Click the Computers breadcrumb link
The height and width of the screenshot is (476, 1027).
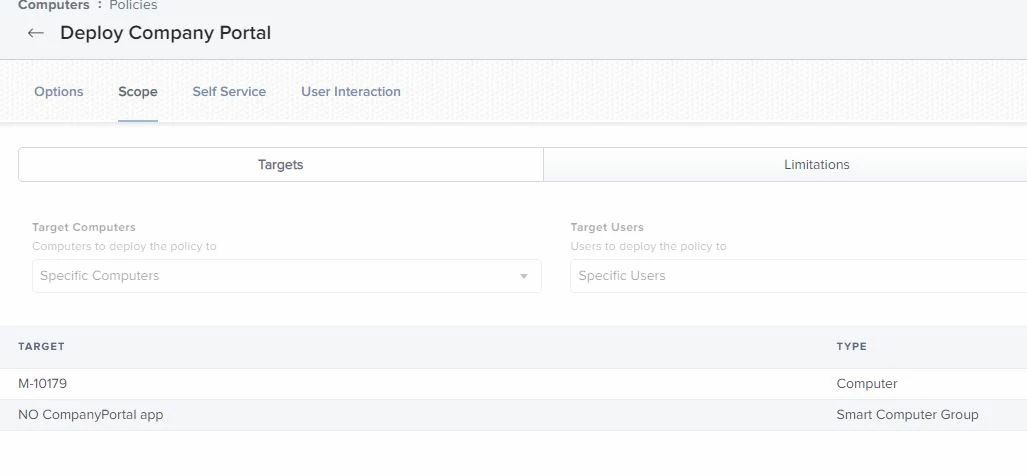(54, 5)
